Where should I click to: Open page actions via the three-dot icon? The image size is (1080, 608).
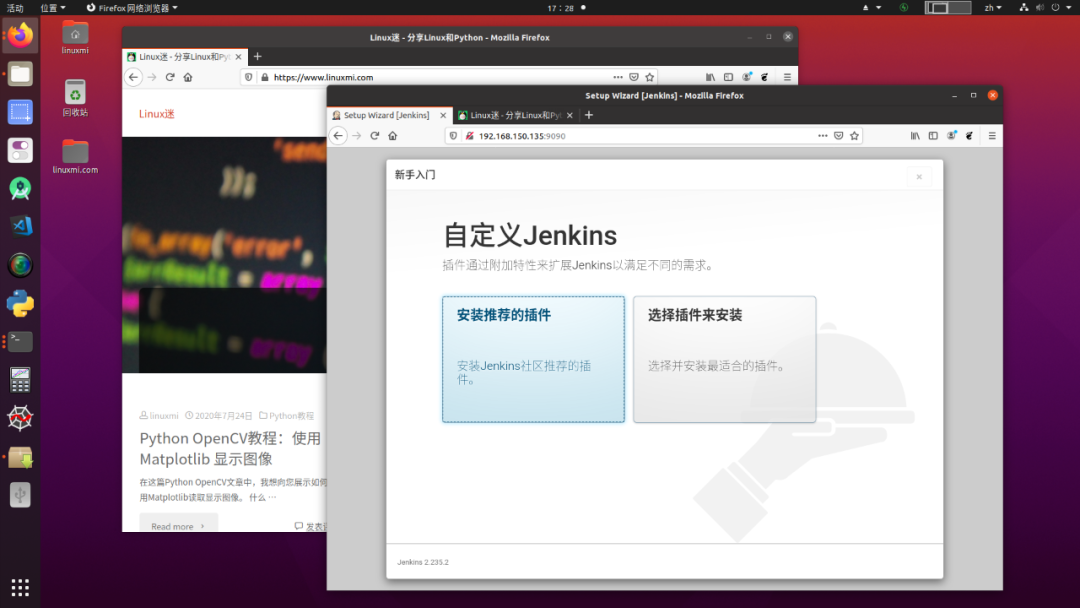[822, 136]
